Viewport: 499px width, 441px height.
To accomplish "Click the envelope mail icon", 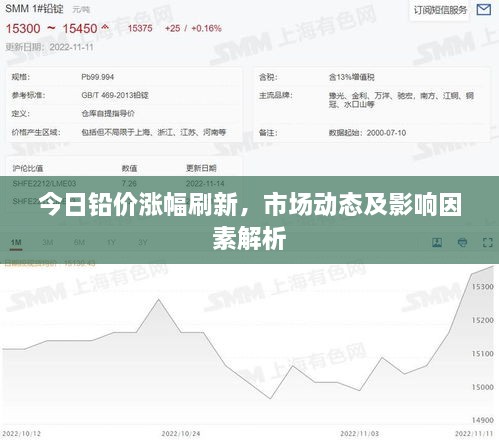I will (x=483, y=10).
